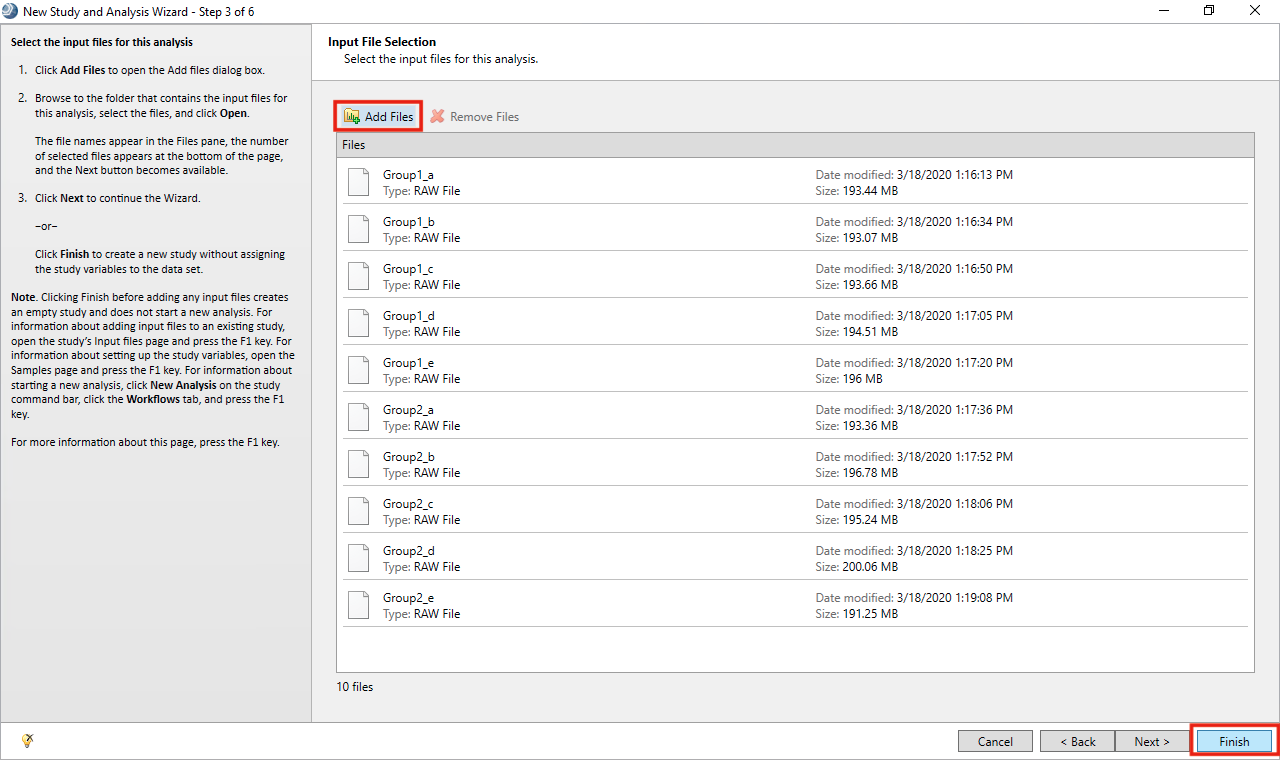
Task: Select the Group1_e file icon
Action: coord(358,370)
